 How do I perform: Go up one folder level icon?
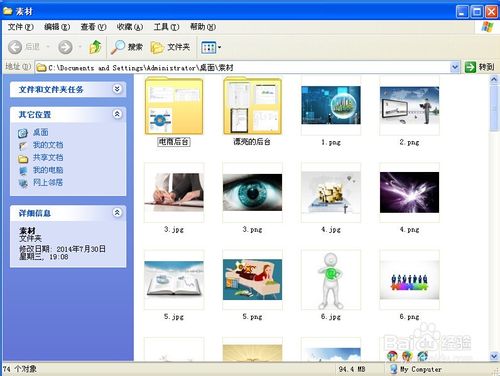(95, 47)
